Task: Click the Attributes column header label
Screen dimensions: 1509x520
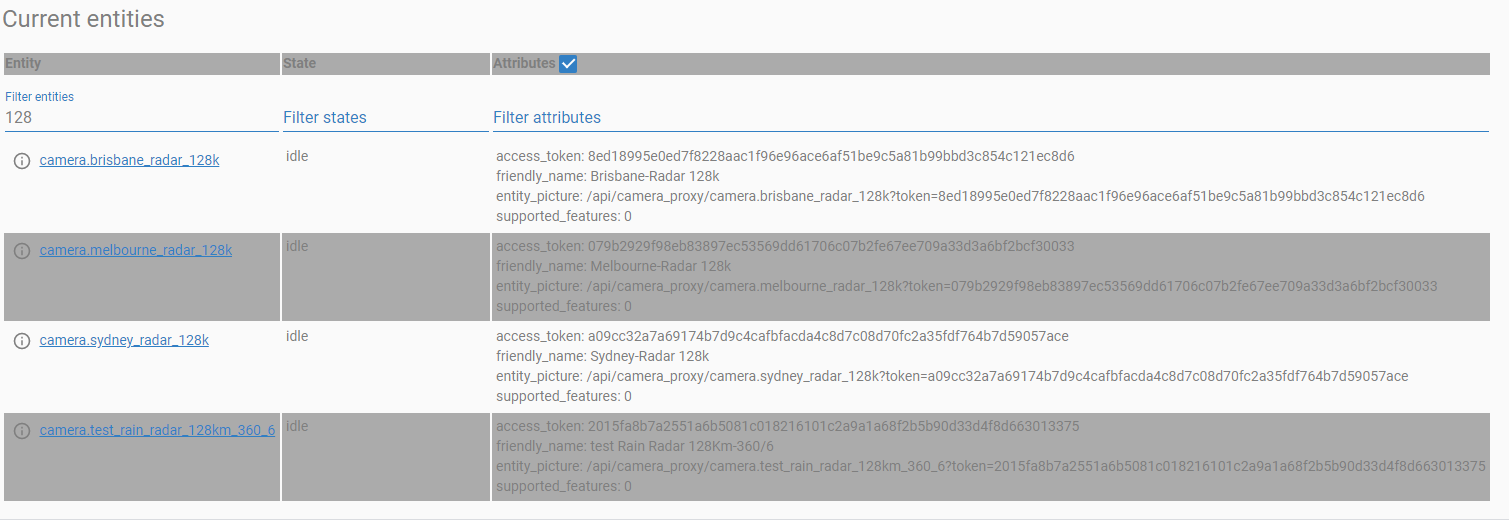Action: 524,63
